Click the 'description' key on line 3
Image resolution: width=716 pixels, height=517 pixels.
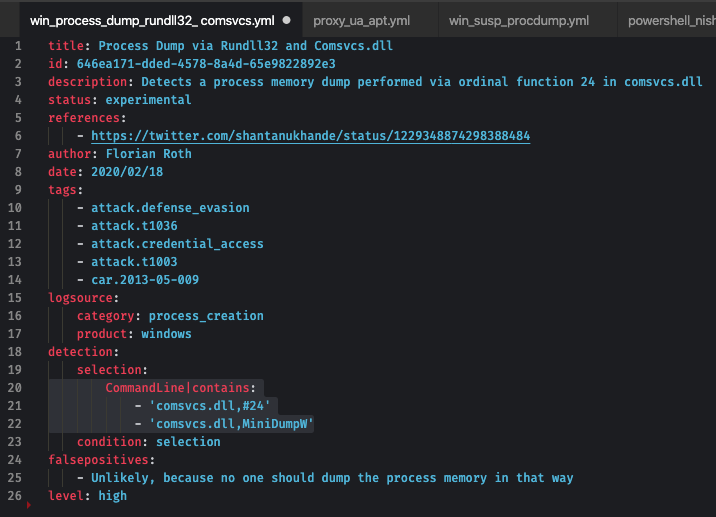(88, 82)
